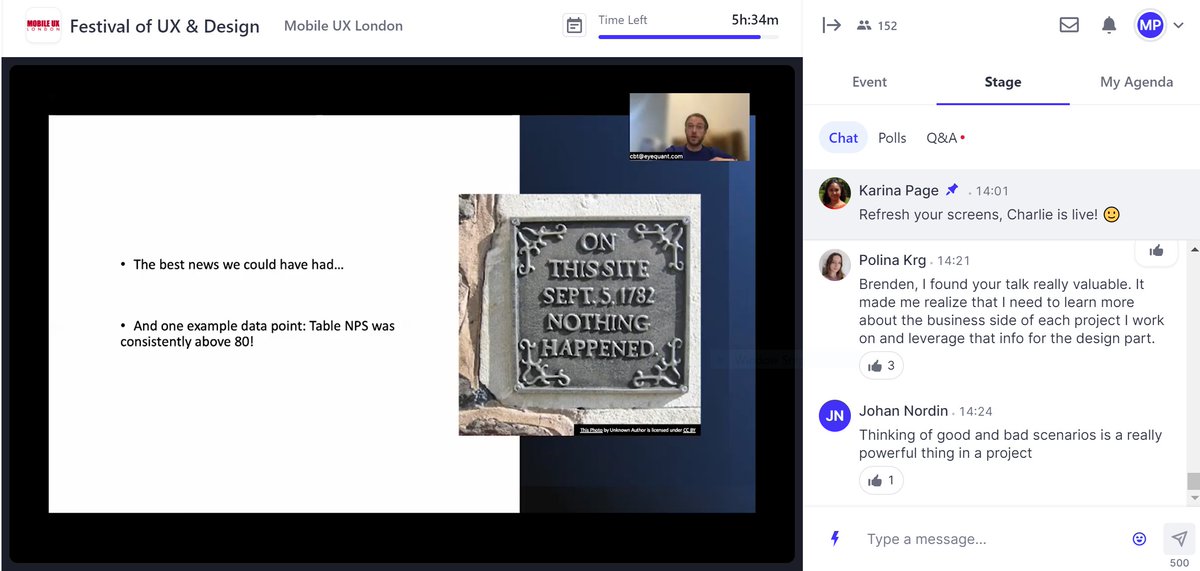Click the Festival of UX & Design title
This screenshot has width=1200, height=571.
(x=164, y=26)
